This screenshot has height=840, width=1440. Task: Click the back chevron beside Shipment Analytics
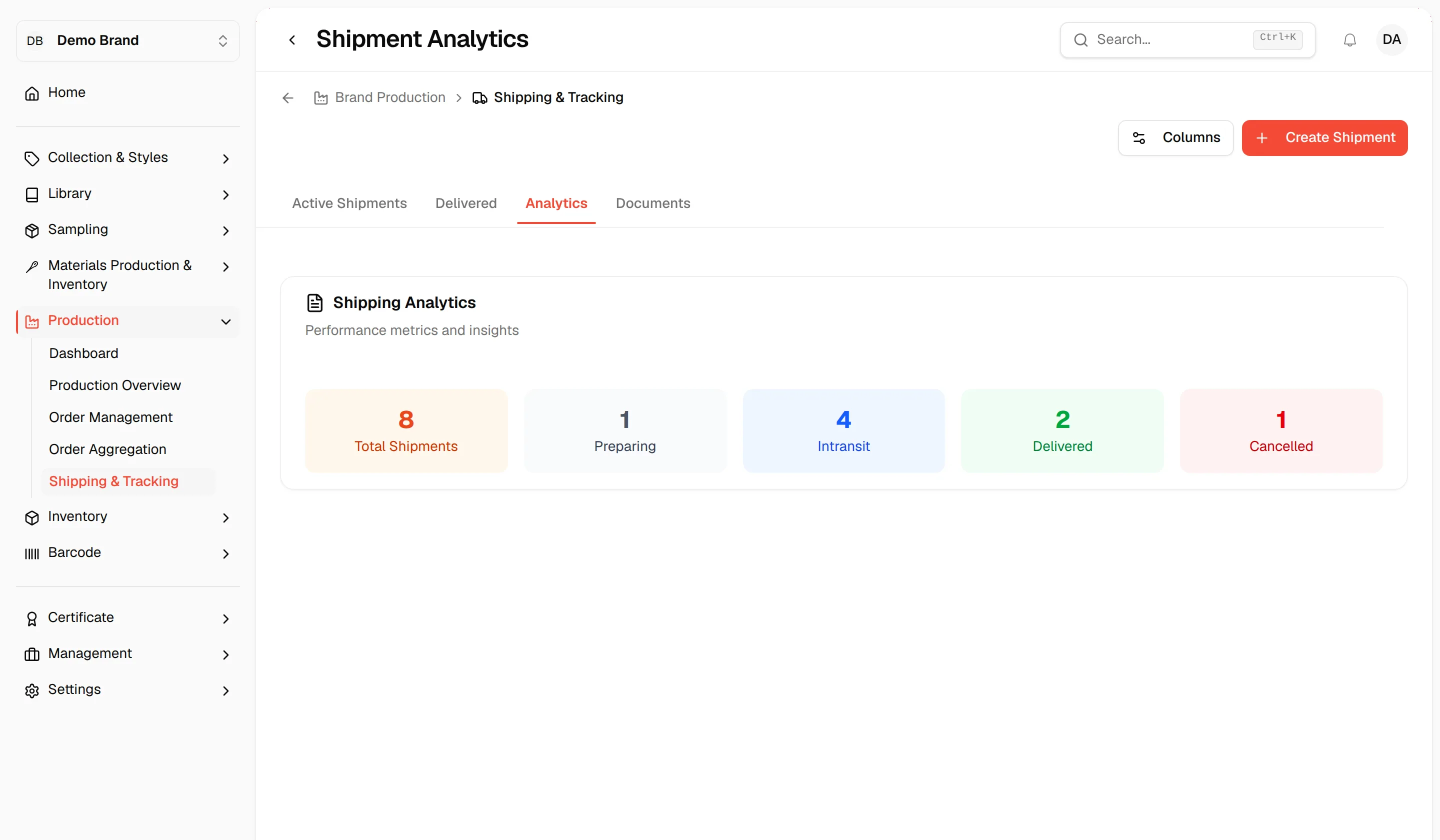292,40
